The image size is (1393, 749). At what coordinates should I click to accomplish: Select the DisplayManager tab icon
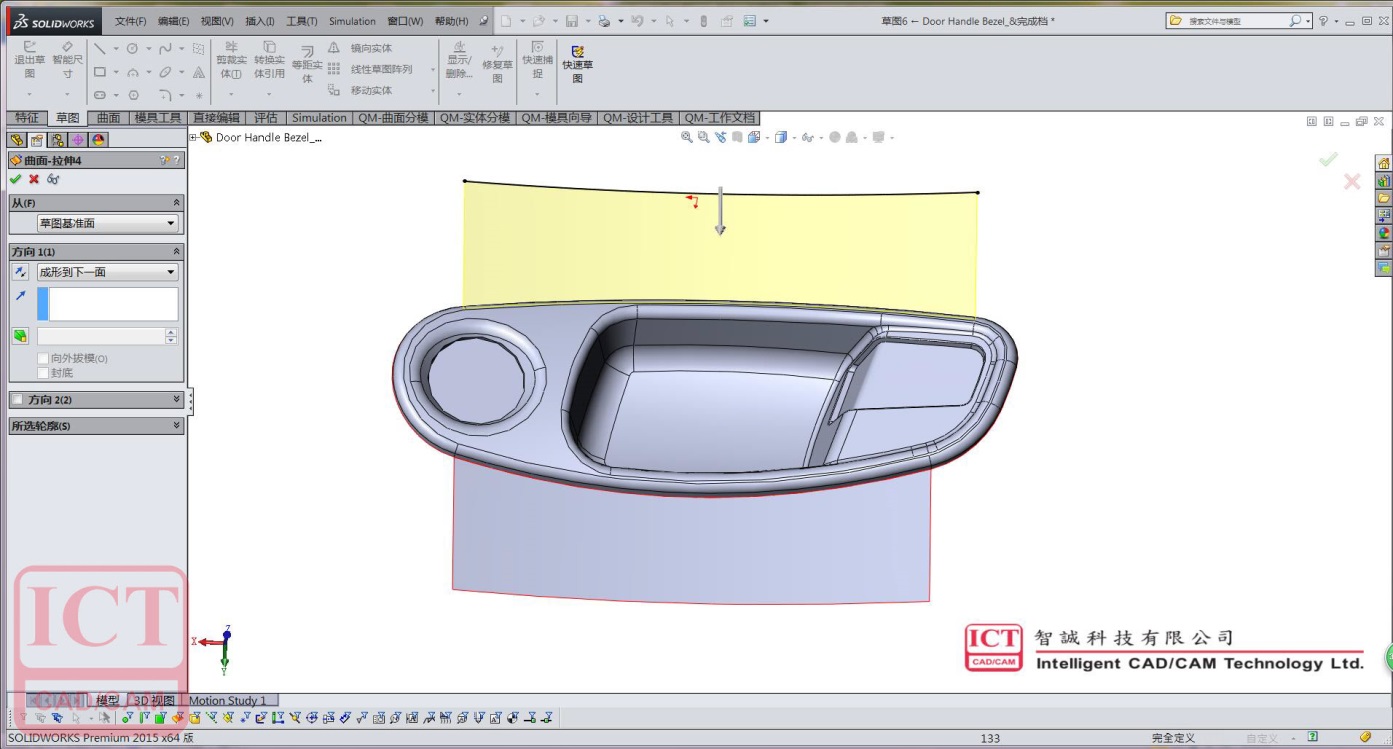pyautogui.click(x=99, y=140)
